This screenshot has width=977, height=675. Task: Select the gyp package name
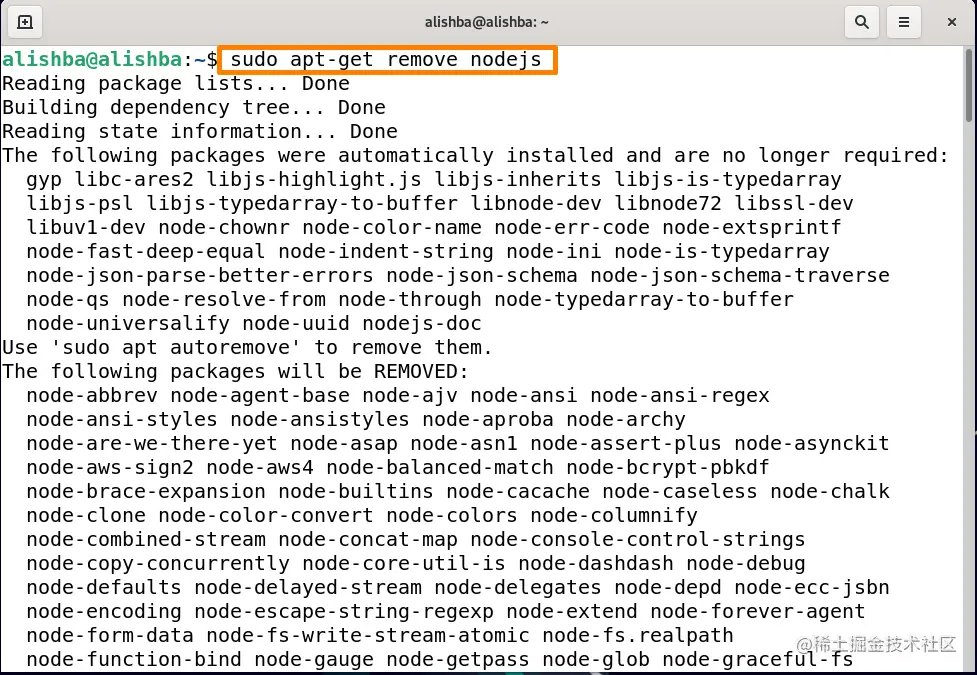[x=44, y=179]
